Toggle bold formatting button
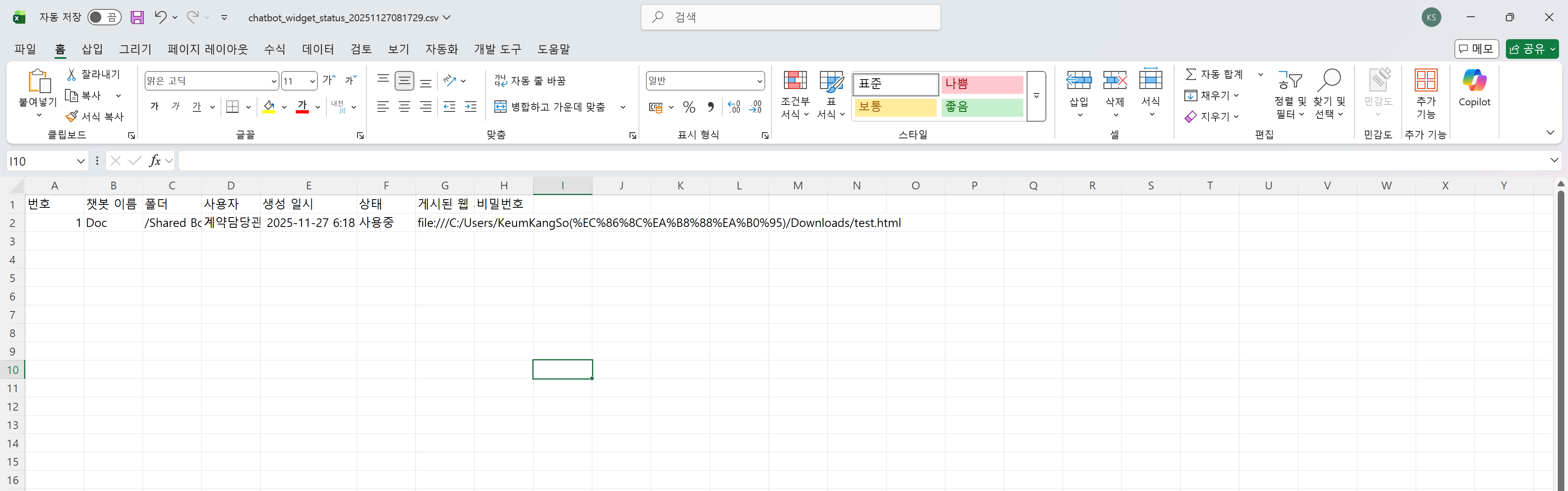 point(154,107)
